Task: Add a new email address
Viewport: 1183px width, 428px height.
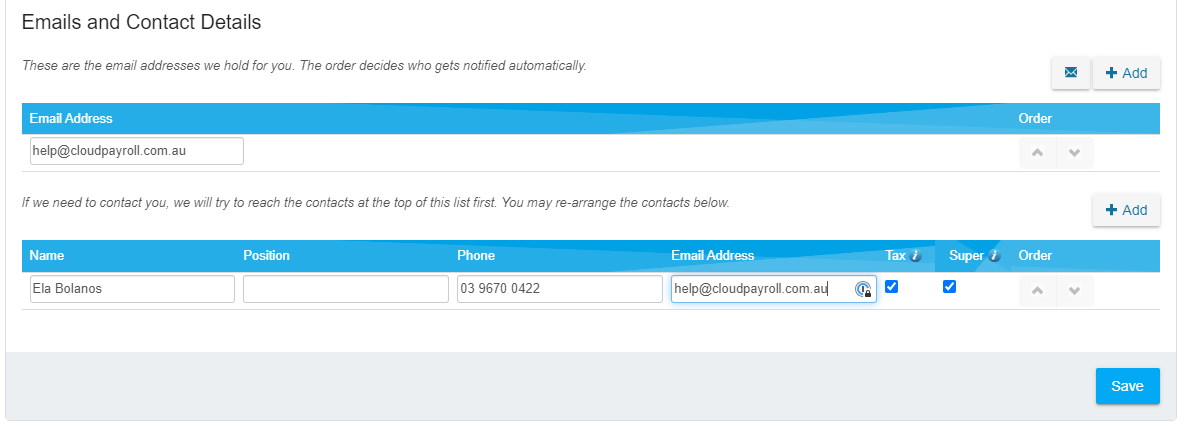Action: coord(1126,73)
